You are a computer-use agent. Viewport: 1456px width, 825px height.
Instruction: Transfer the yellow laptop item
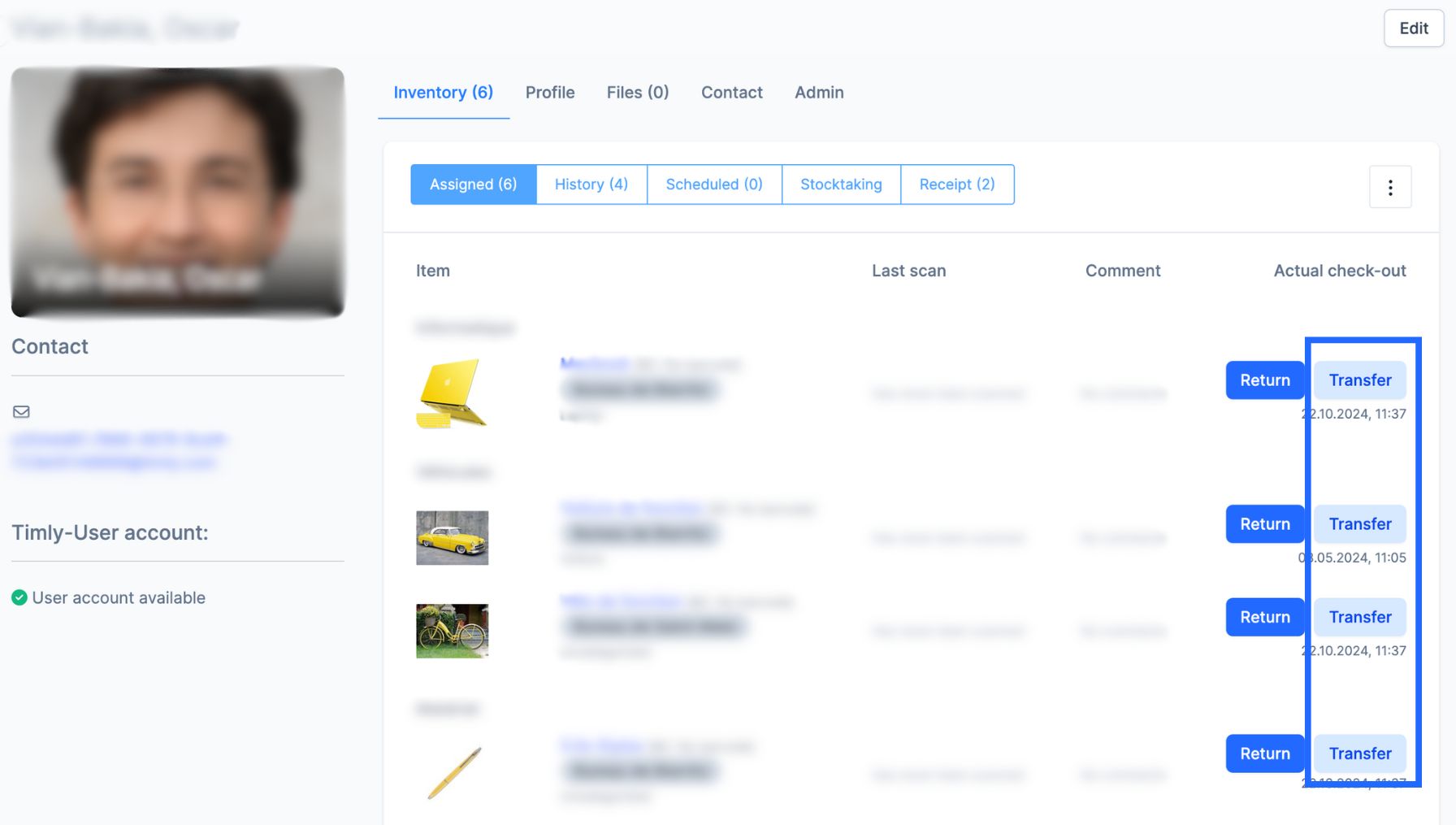[1360, 380]
